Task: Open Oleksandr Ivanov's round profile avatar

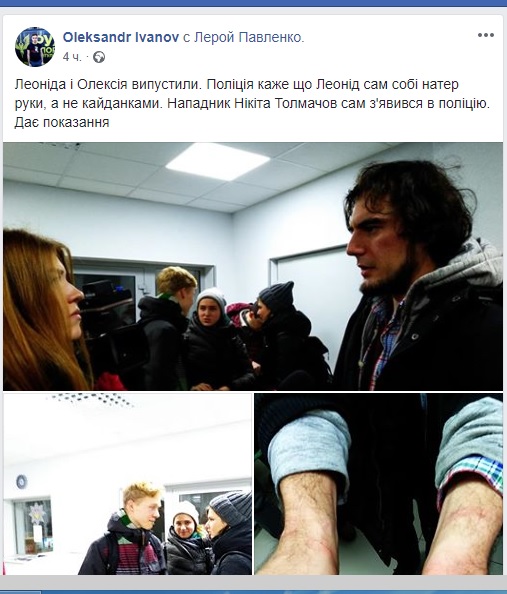Action: click(35, 47)
